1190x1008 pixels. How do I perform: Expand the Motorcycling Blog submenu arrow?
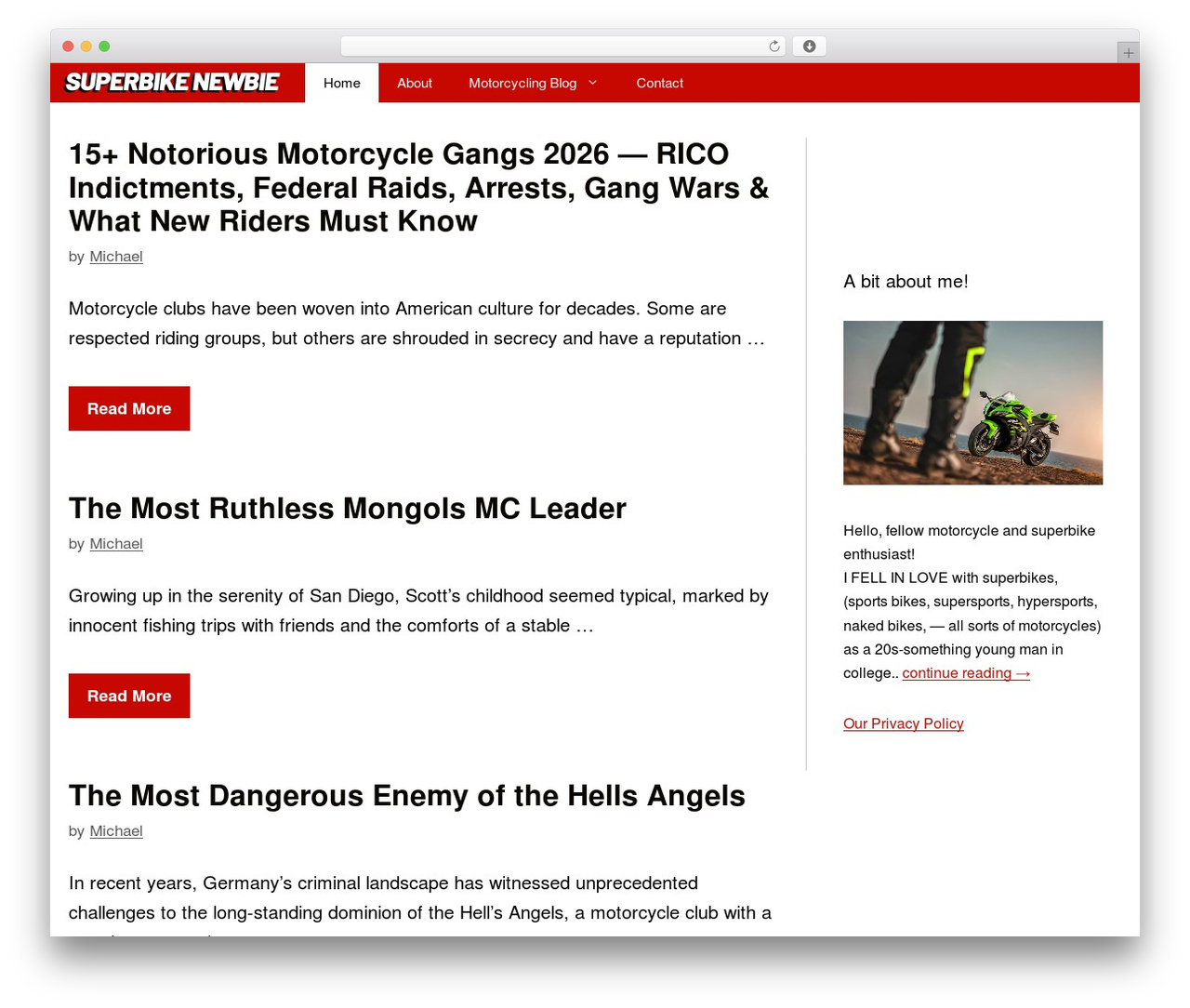click(593, 83)
